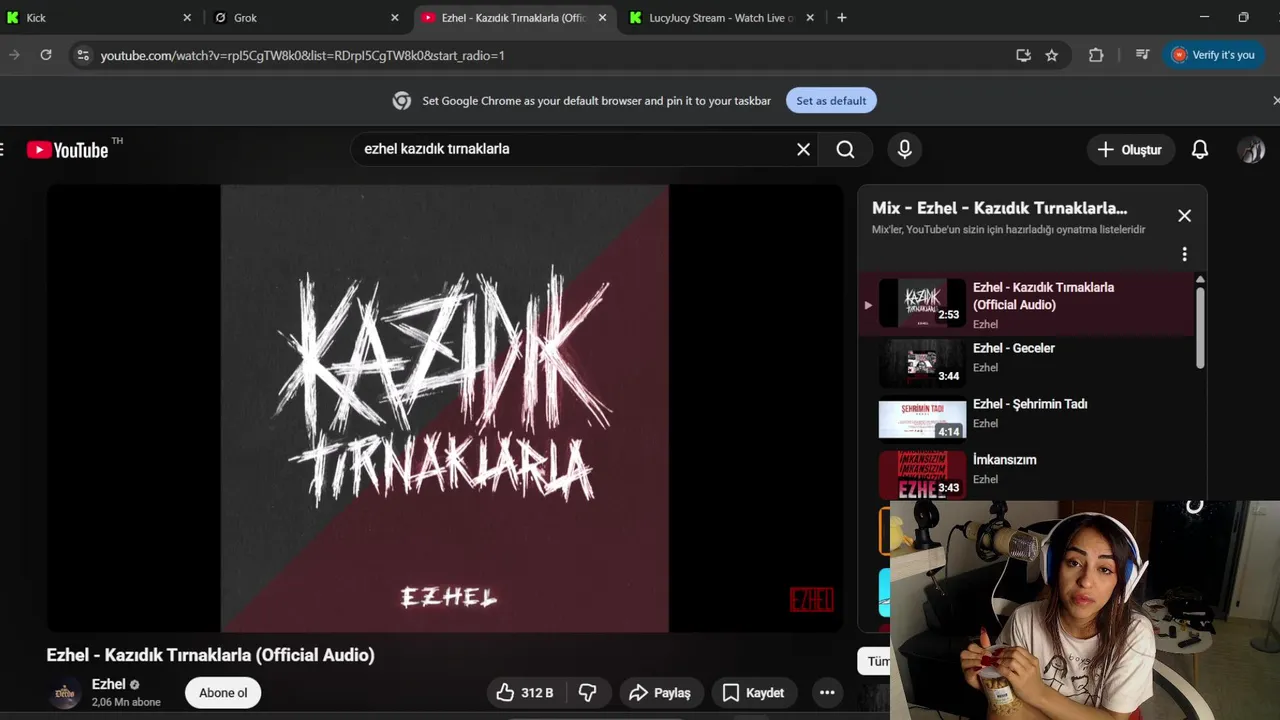
Task: Open the Ezhel channel avatar
Action: pyautogui.click(x=65, y=693)
